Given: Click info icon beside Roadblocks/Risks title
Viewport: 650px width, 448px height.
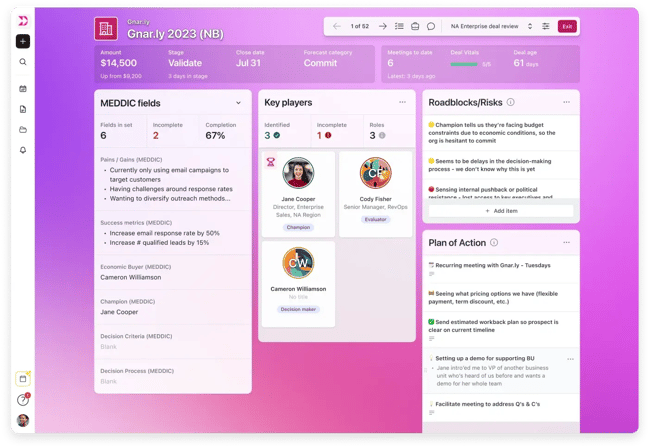Looking at the screenshot, I should pyautogui.click(x=511, y=102).
